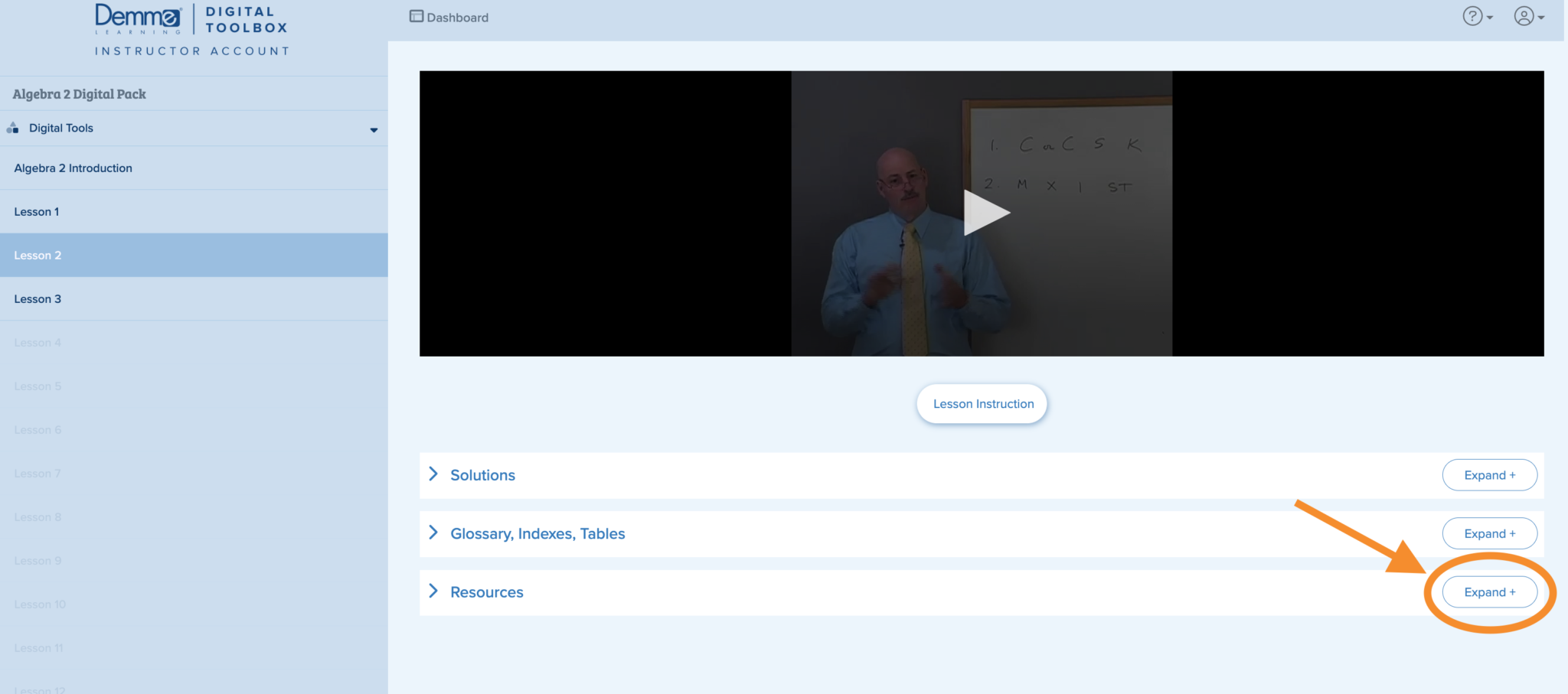Click the Algebra 2 Digital Pack heading
1568x694 pixels.
coord(78,93)
